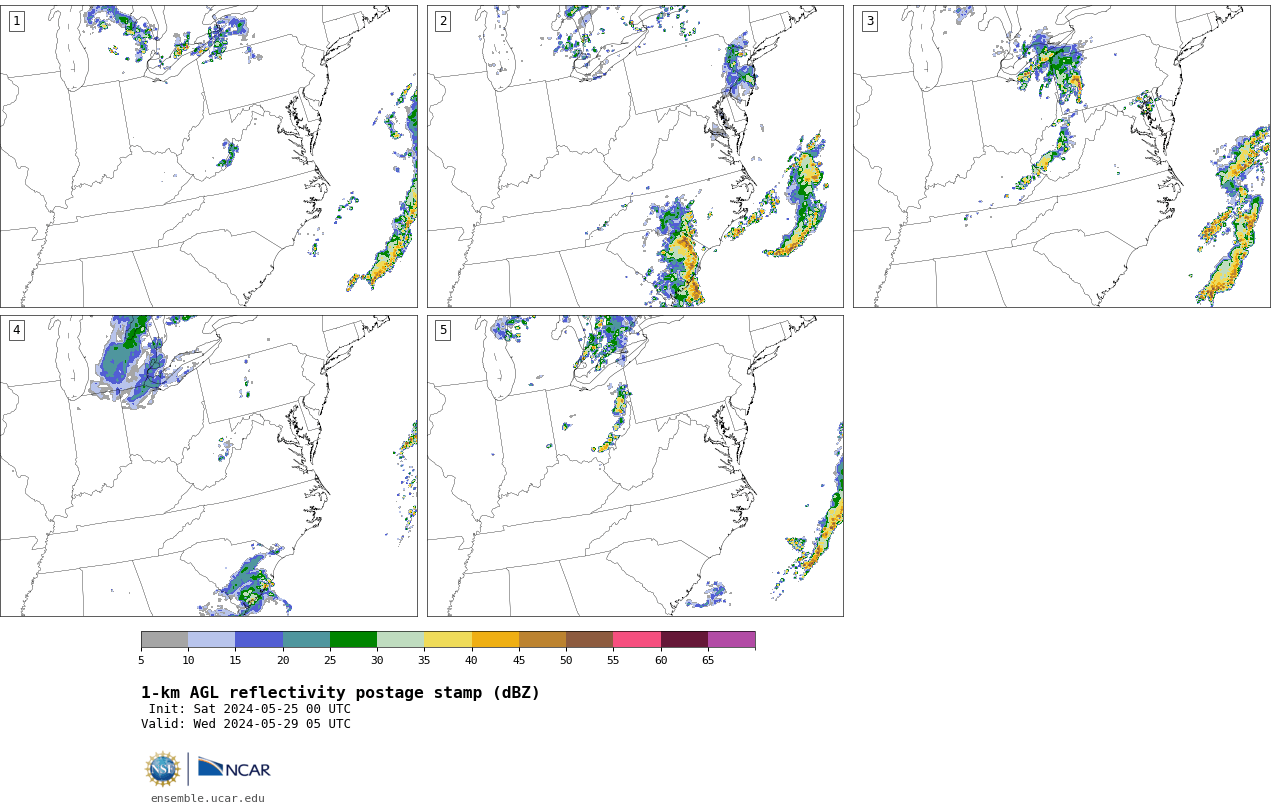Click the colorbar tick label 20
The height and width of the screenshot is (809, 1280).
[283, 660]
